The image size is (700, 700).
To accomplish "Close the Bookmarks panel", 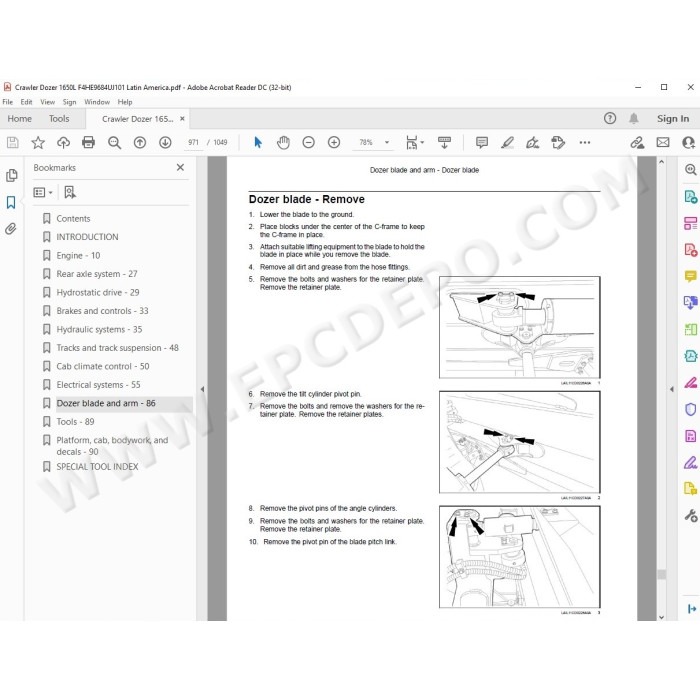I will coord(180,167).
